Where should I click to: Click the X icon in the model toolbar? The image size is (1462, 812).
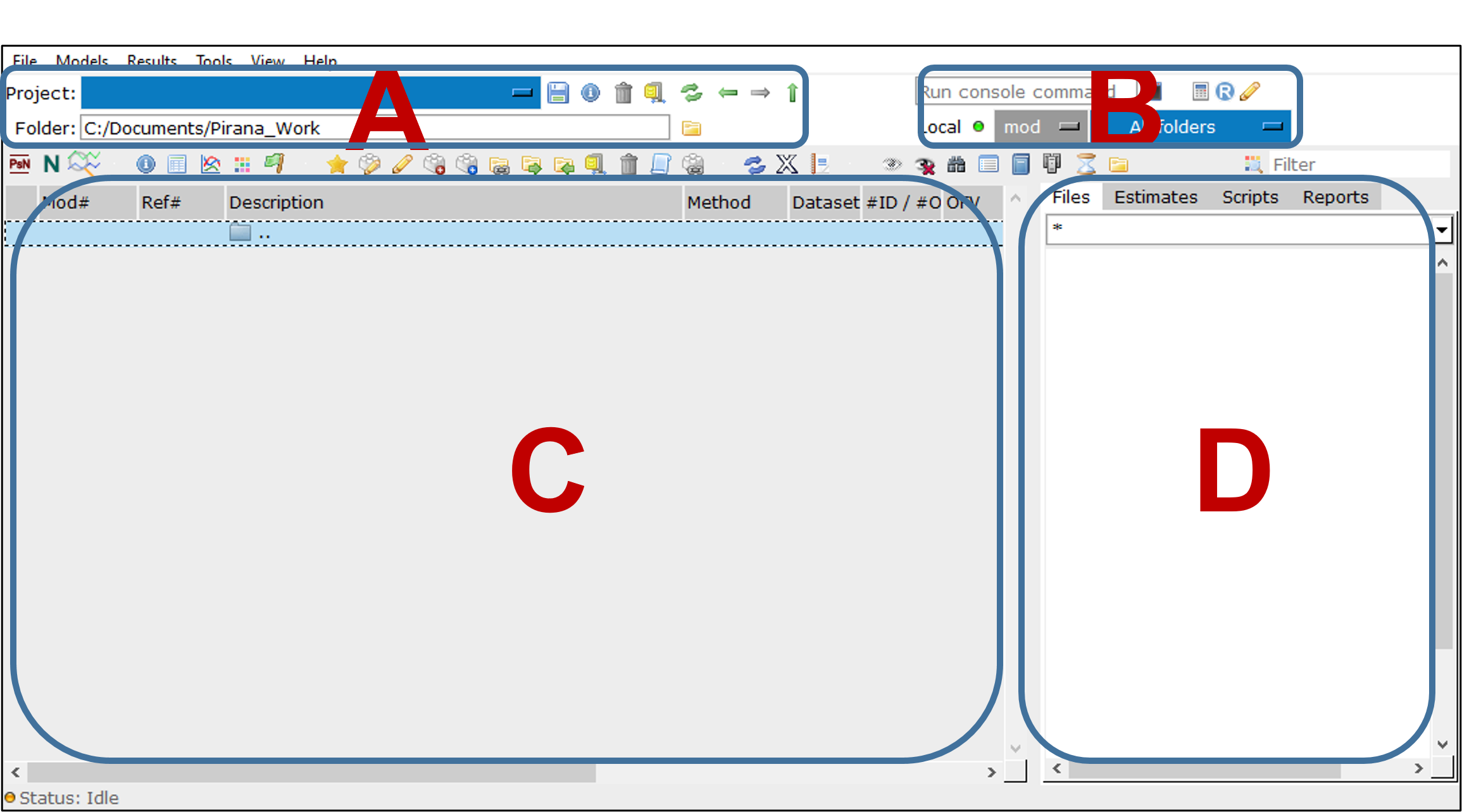point(787,164)
